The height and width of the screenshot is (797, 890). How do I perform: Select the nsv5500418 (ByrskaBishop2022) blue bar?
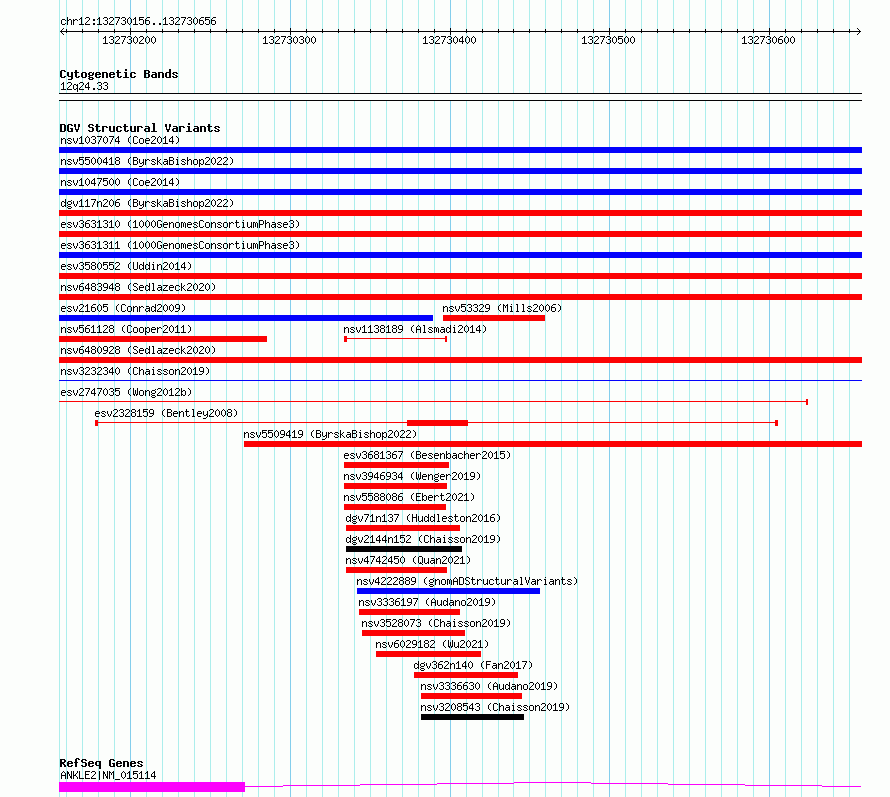tap(460, 171)
